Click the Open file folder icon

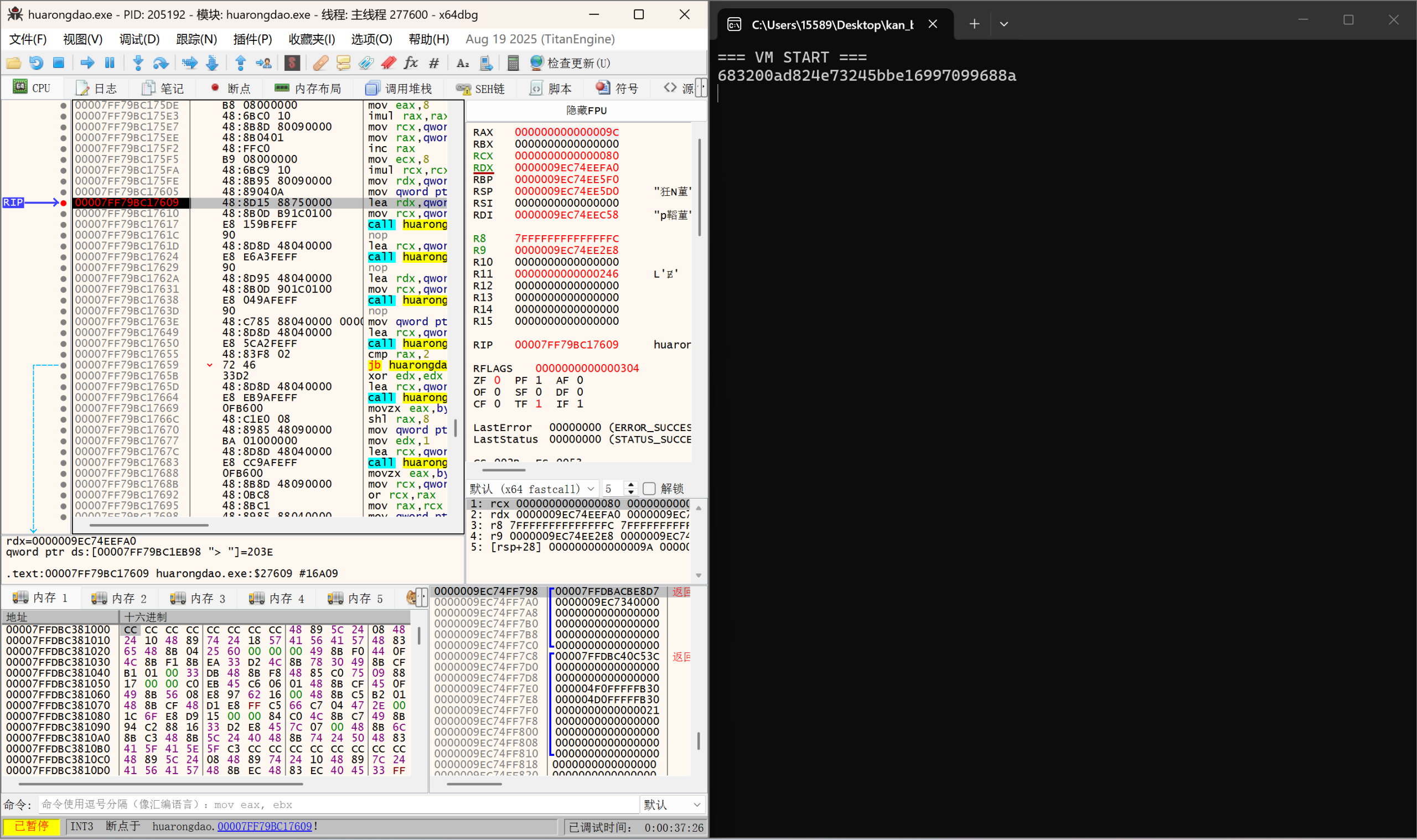click(14, 63)
